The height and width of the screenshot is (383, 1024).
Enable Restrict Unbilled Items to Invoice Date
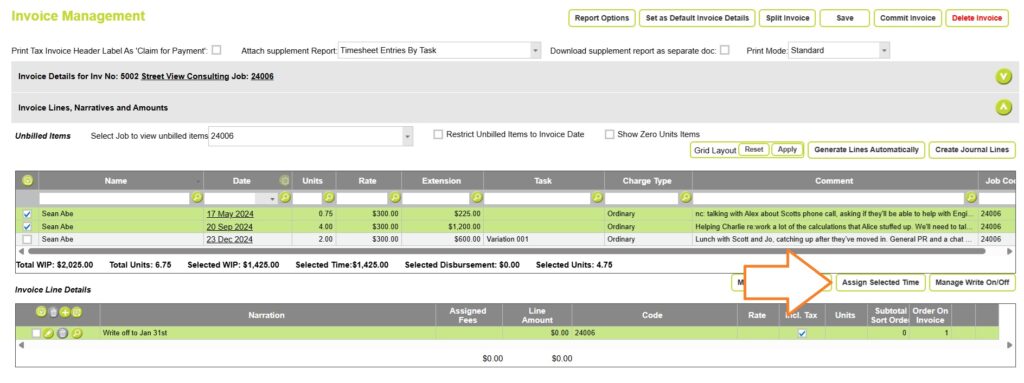438,135
